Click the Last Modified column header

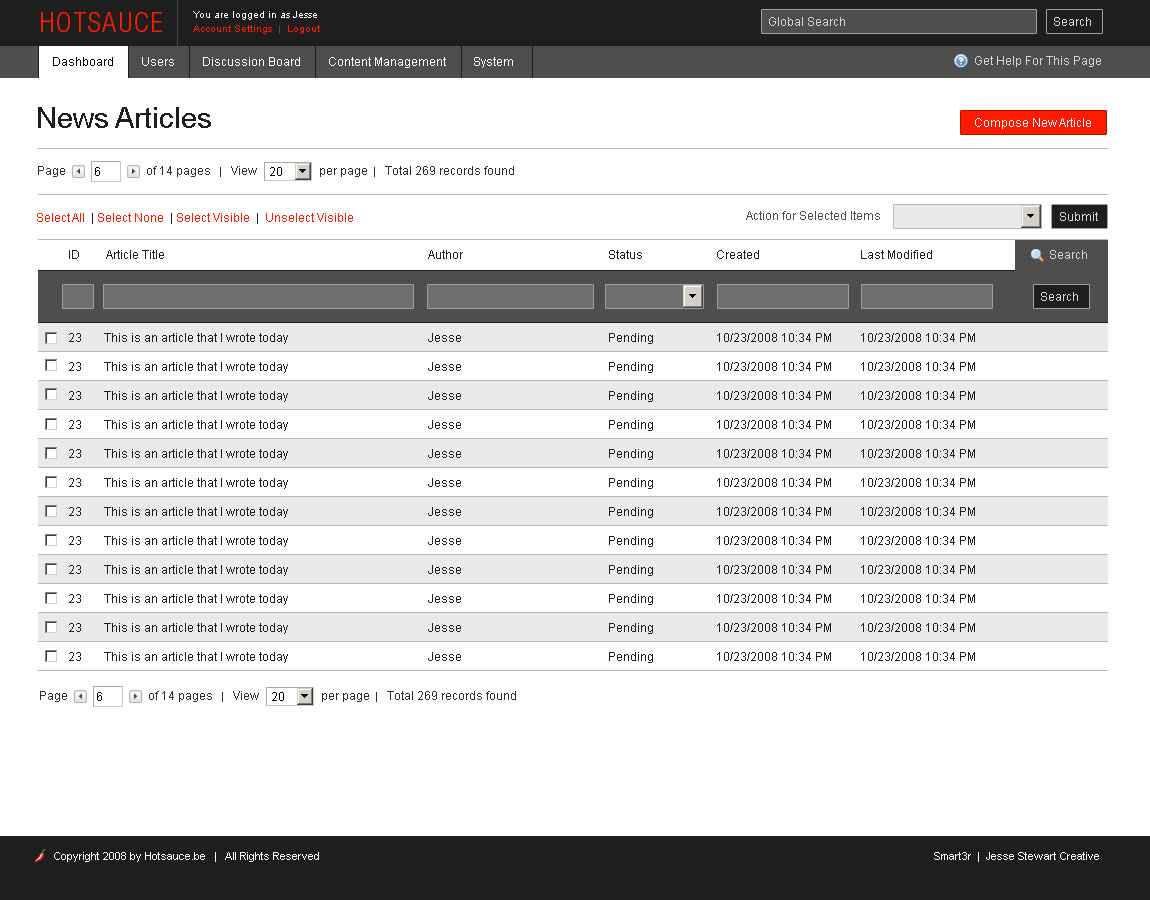tap(896, 255)
